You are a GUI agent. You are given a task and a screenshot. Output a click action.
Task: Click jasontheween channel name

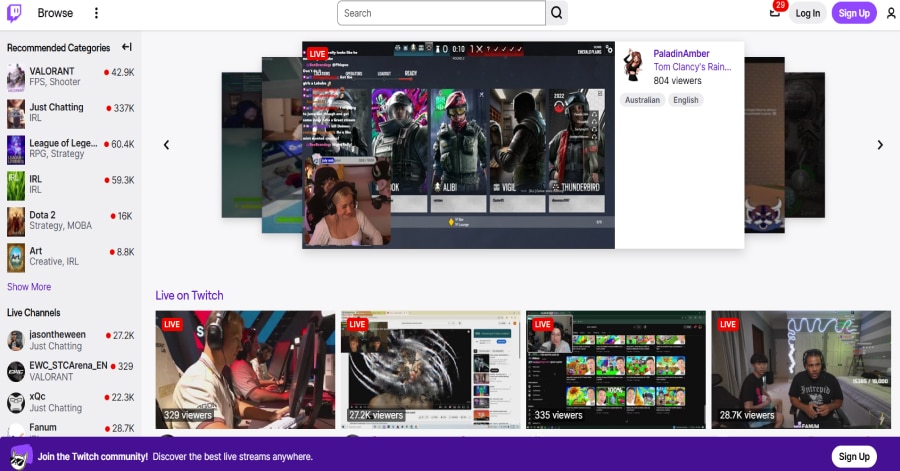click(57, 334)
